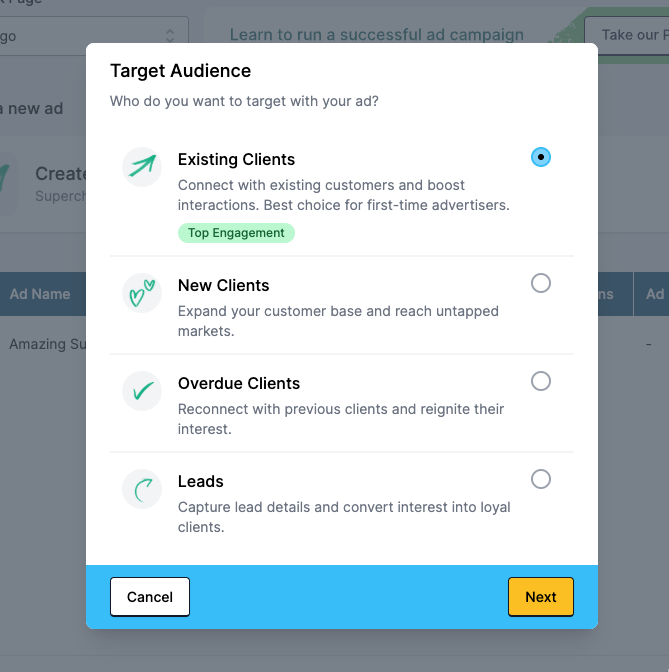Click the Ad Name column header
This screenshot has width=669, height=672.
40,294
